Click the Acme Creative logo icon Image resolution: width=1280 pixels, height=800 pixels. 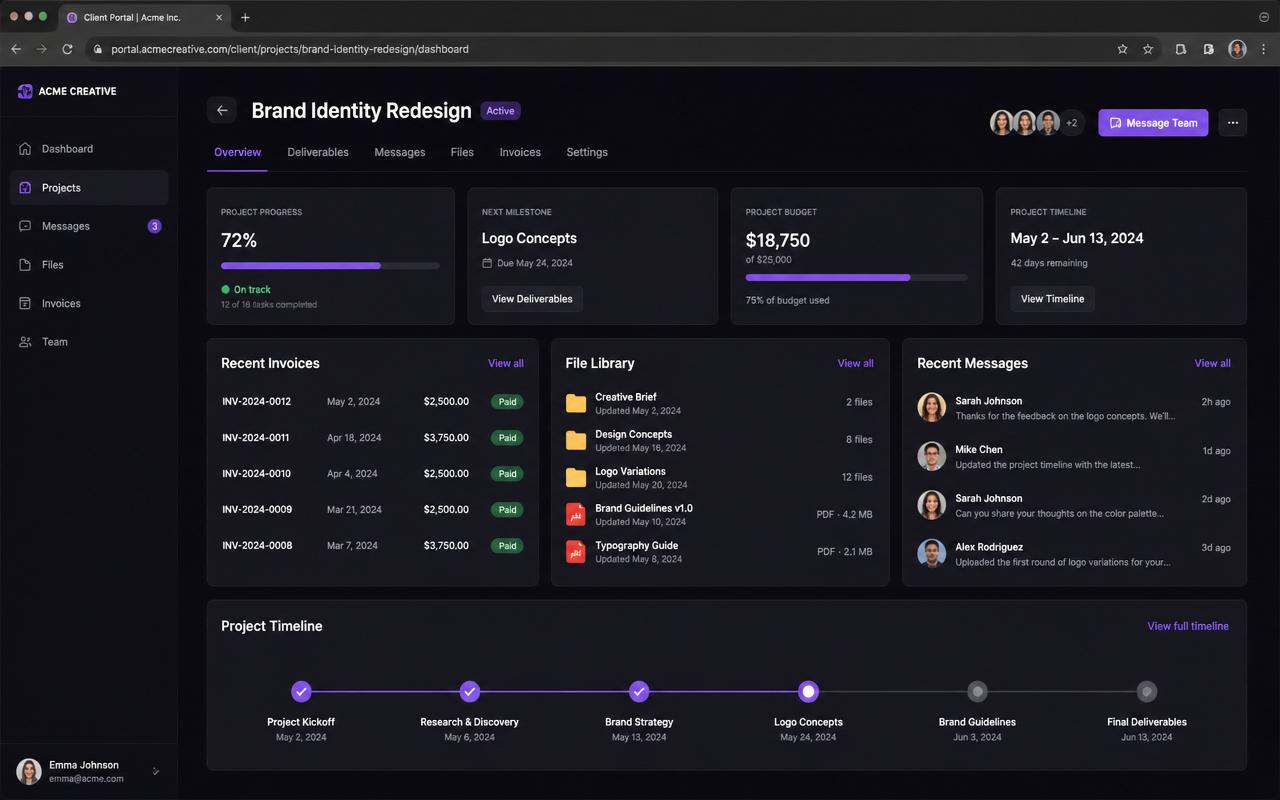[25, 91]
